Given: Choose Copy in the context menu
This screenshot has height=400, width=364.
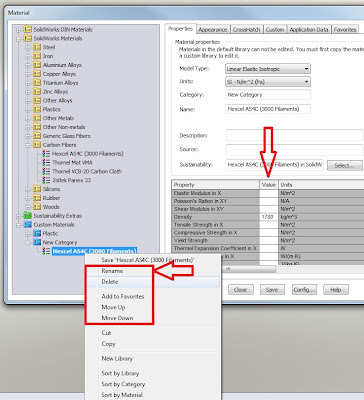Looking at the screenshot, I should coord(152,344).
